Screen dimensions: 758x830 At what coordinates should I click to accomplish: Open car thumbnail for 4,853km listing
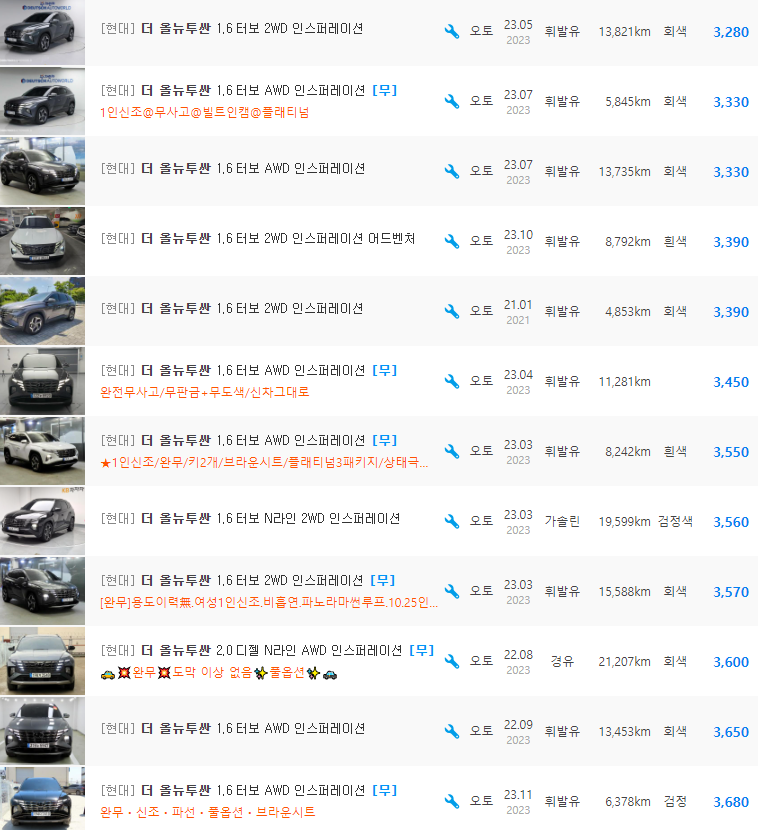(42, 311)
